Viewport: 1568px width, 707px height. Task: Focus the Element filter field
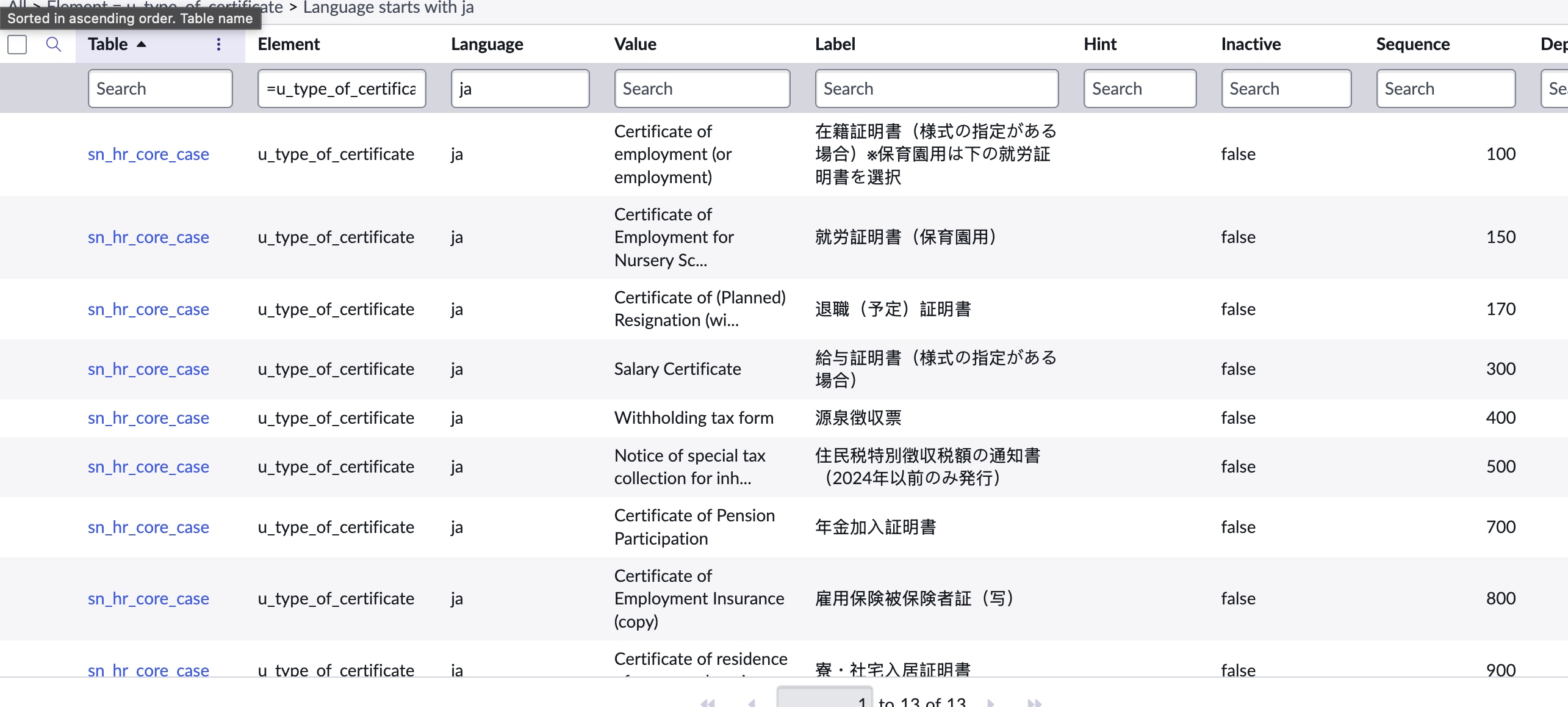tap(342, 89)
